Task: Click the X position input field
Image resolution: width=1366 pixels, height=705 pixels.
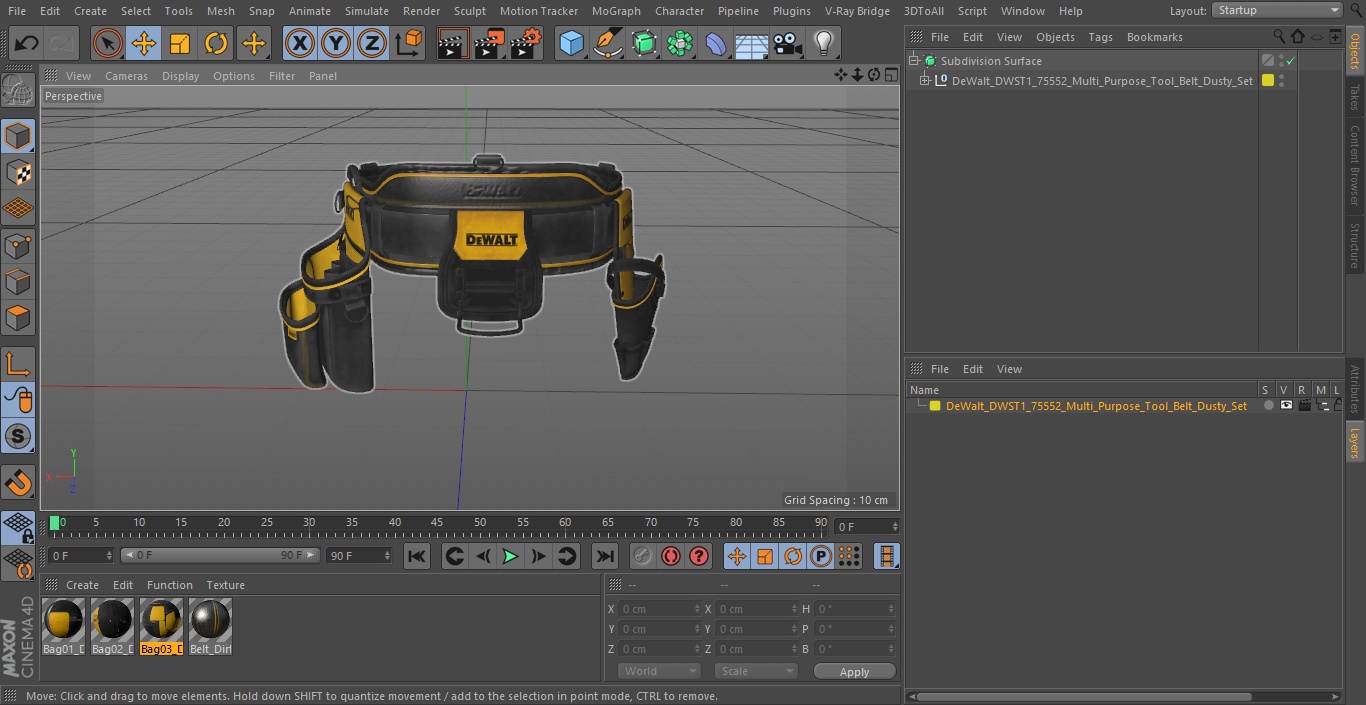Action: (x=661, y=609)
